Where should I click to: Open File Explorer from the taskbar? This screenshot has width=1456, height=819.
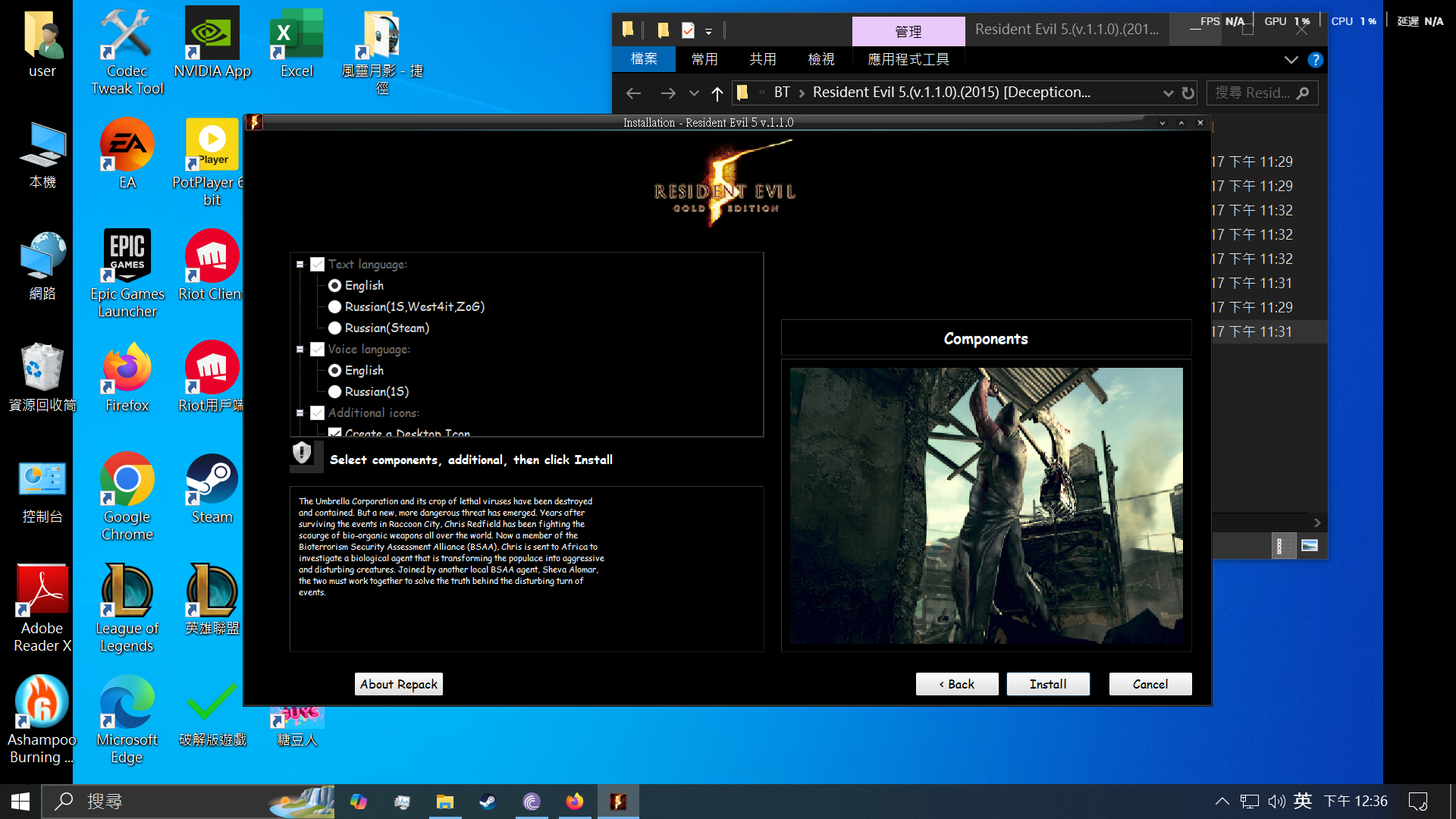[x=445, y=802]
